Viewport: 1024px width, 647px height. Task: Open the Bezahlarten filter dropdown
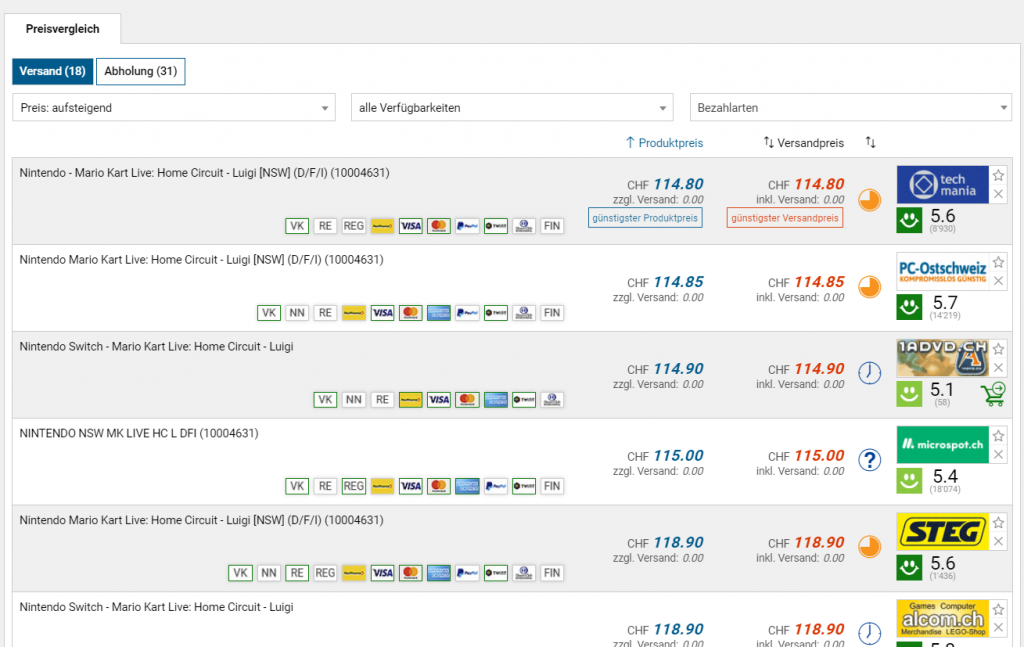pyautogui.click(x=850, y=108)
